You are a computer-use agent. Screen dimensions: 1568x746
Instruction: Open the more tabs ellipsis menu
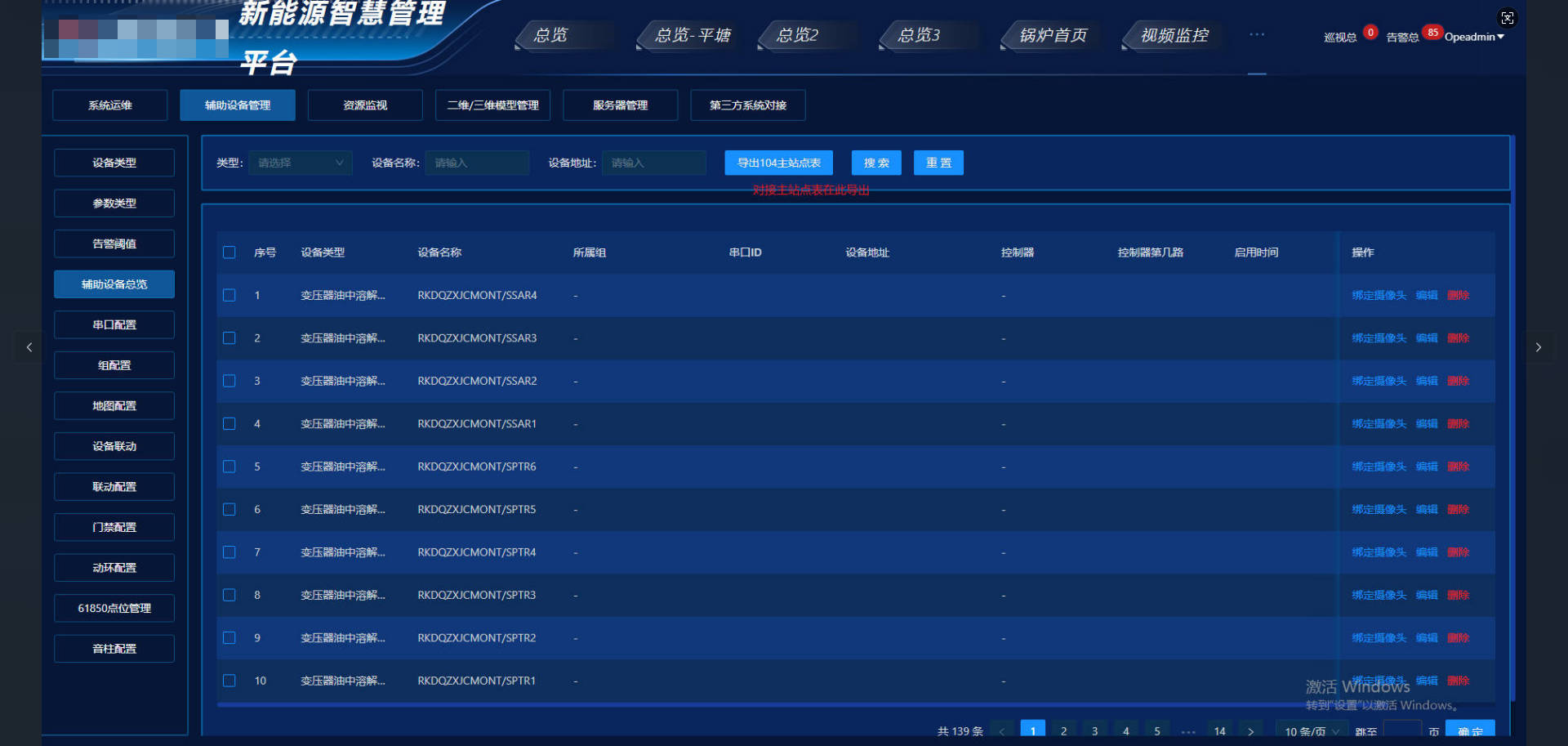click(1257, 34)
